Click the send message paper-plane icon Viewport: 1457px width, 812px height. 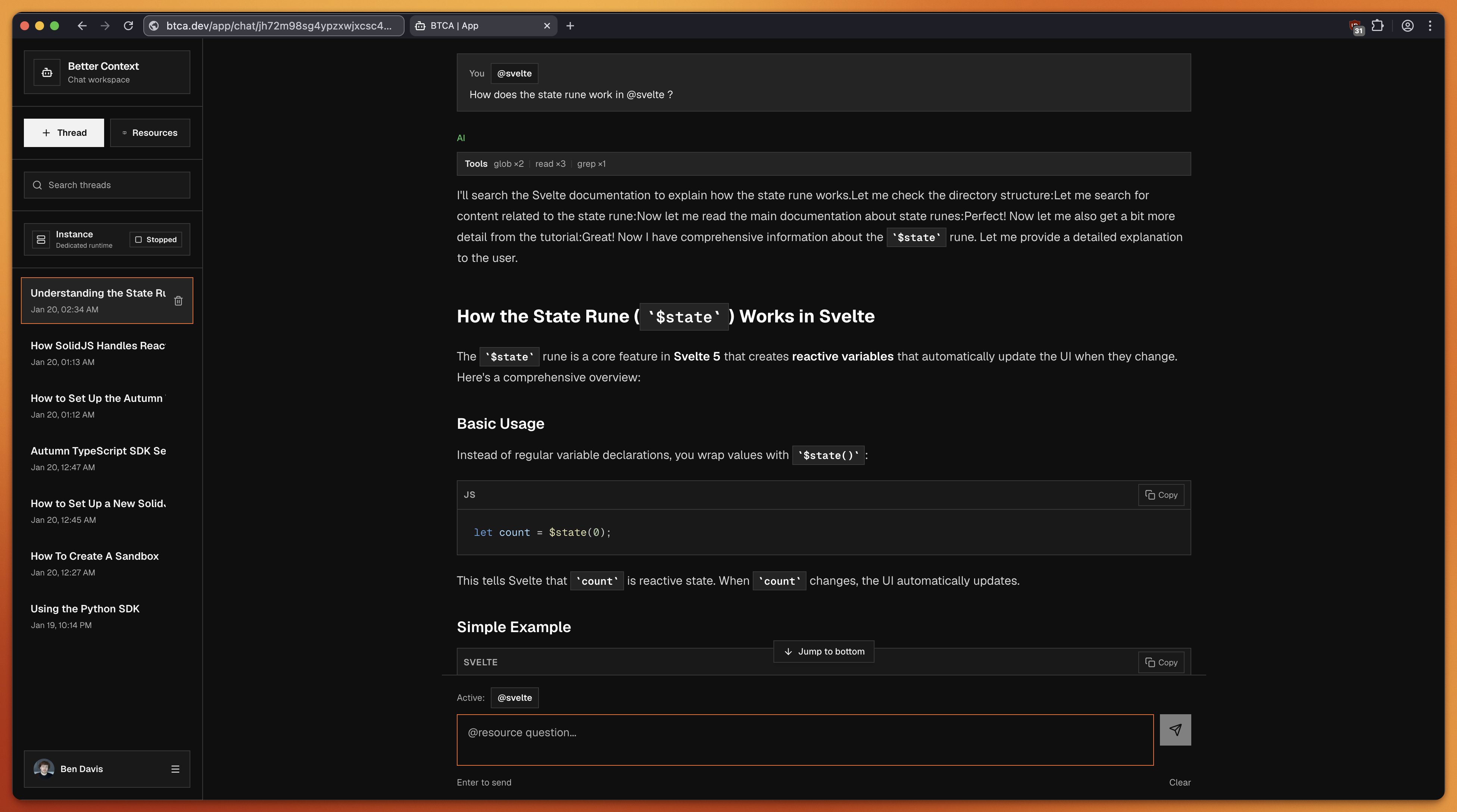(x=1175, y=730)
